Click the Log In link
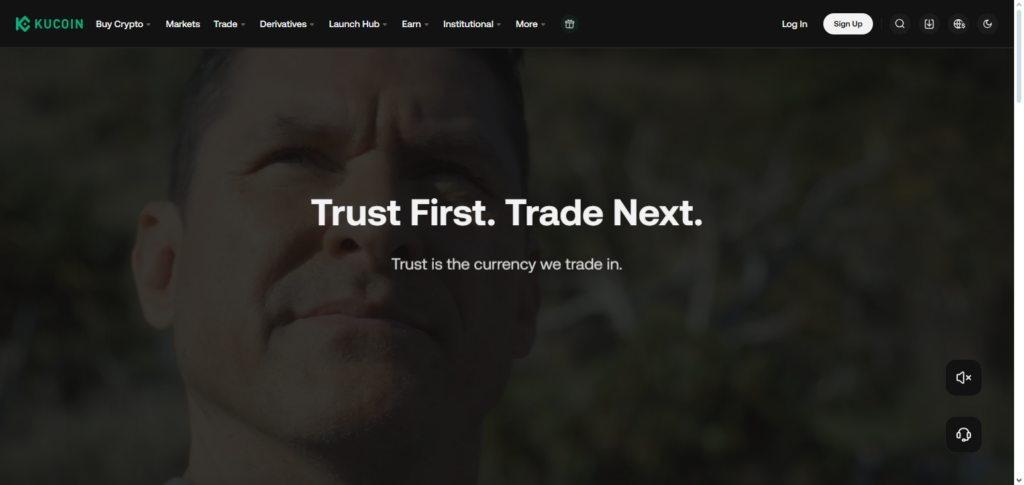Screen dimensions: 1024x485 click(x=795, y=24)
